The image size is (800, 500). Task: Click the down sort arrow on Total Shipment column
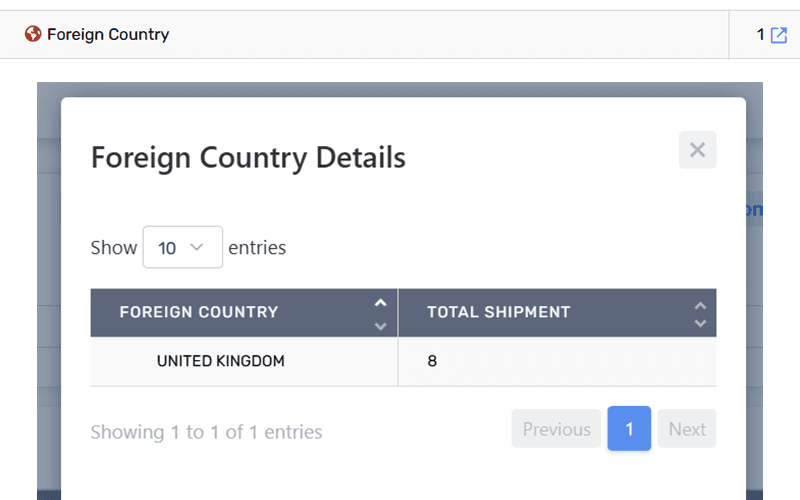(x=700, y=323)
